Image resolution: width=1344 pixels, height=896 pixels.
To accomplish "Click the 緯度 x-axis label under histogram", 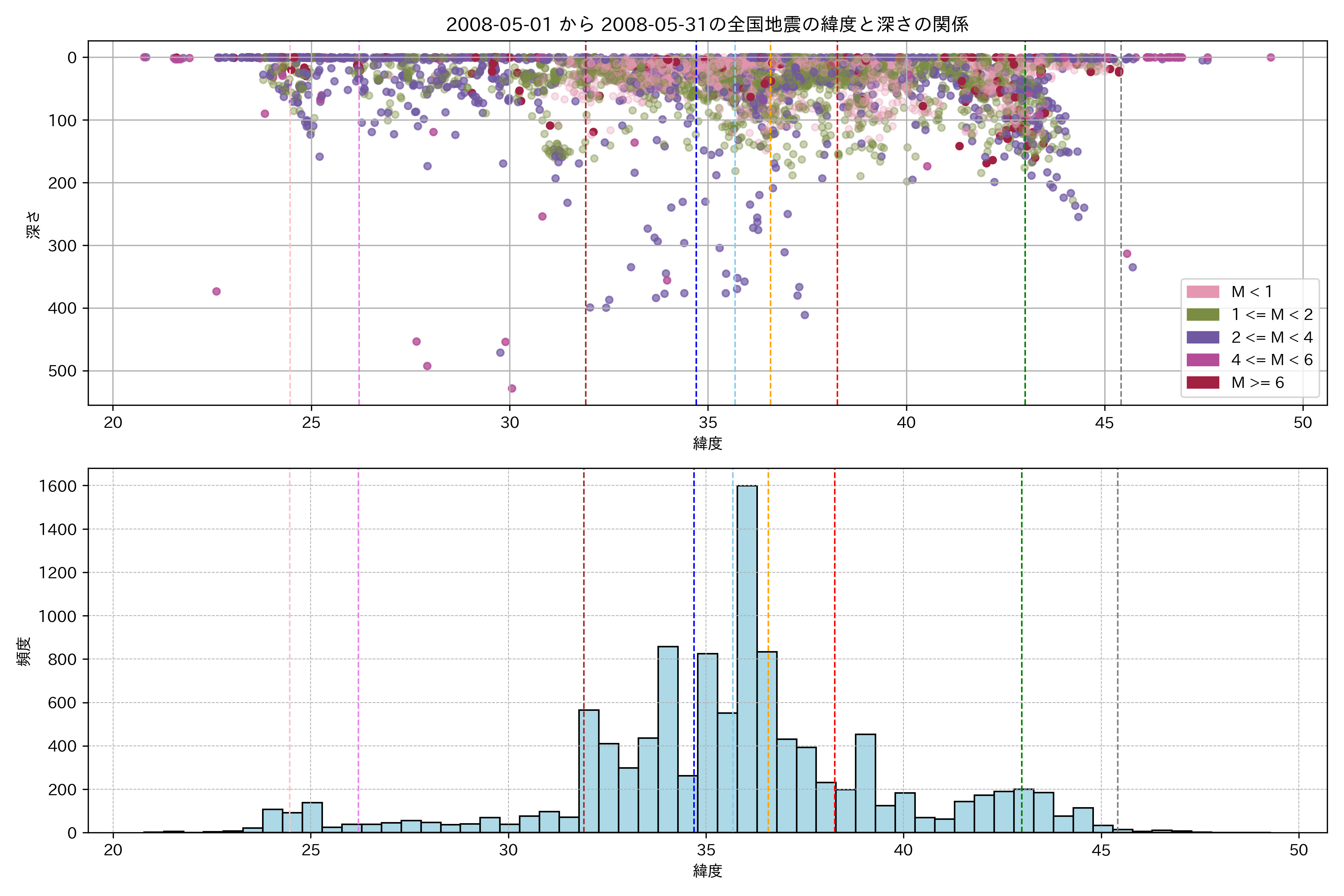I will tap(707, 871).
